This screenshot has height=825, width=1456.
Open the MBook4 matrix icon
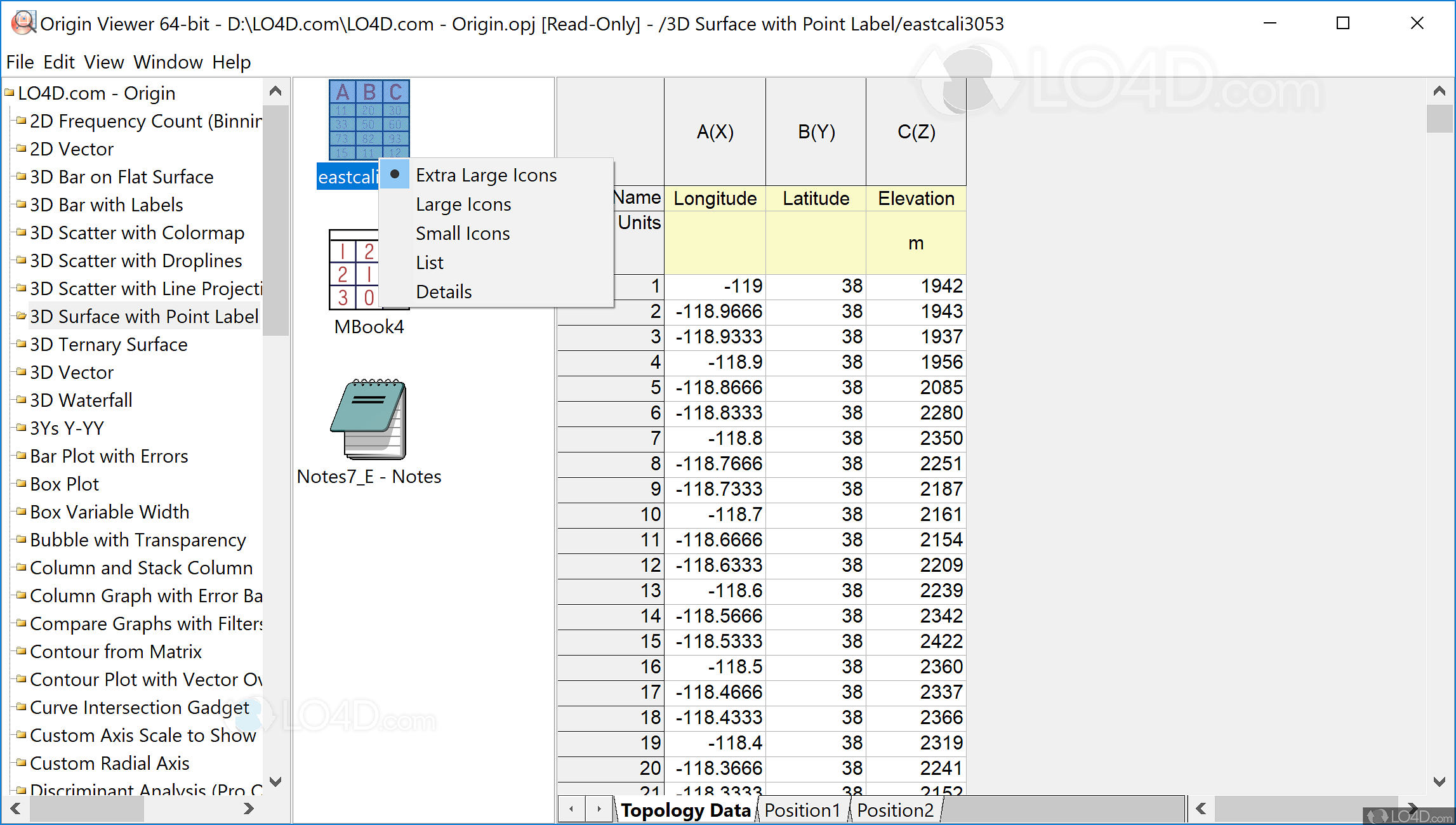[x=354, y=270]
